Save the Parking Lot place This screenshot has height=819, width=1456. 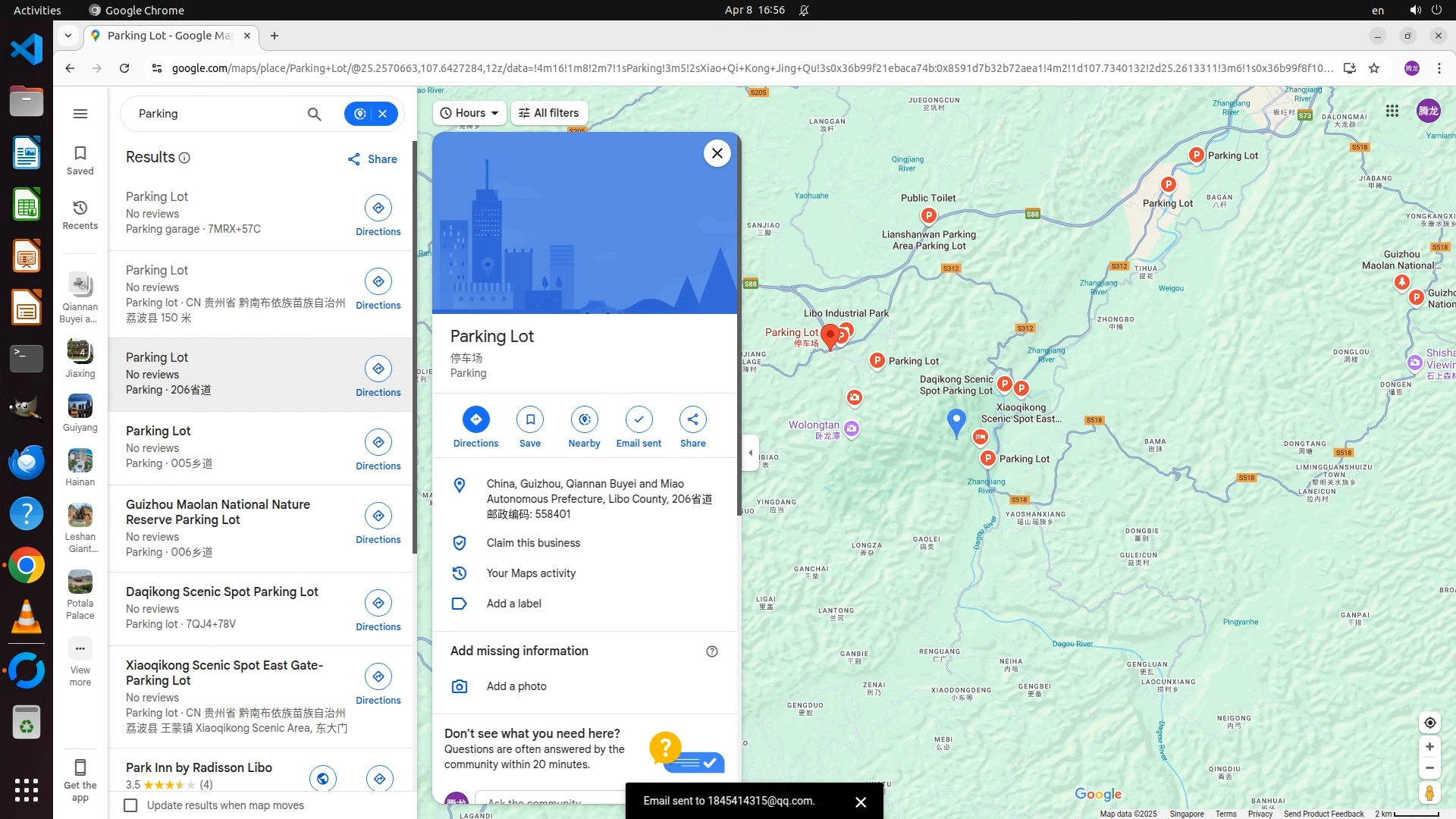click(529, 419)
